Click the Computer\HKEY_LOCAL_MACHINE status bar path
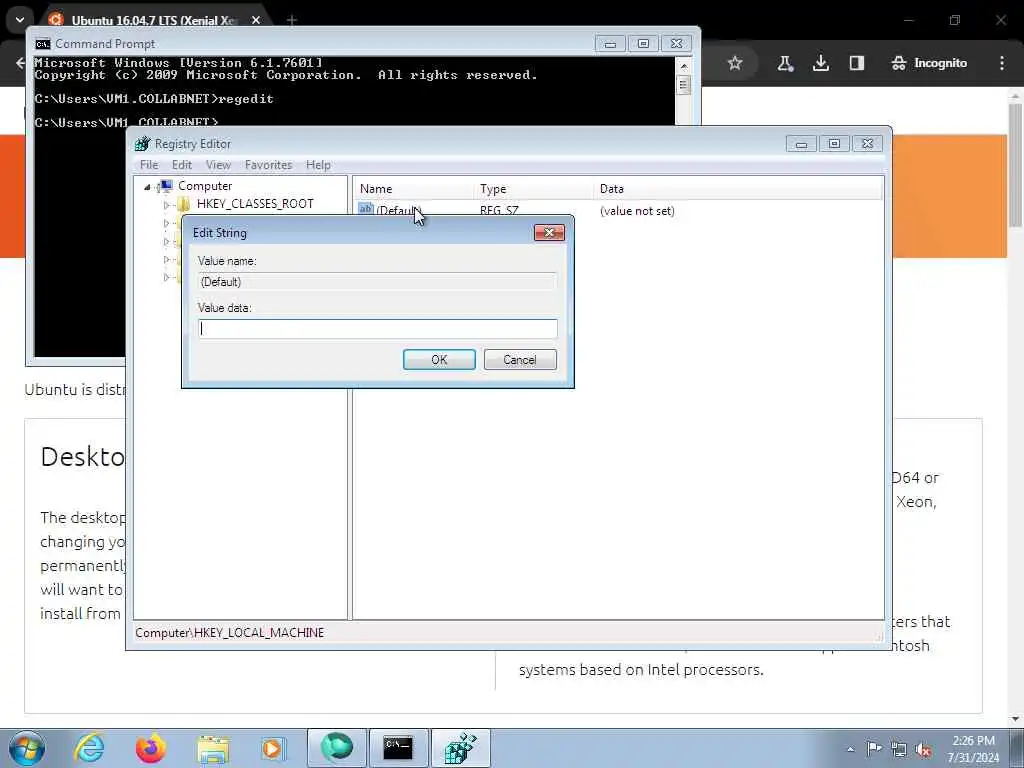 [229, 633]
